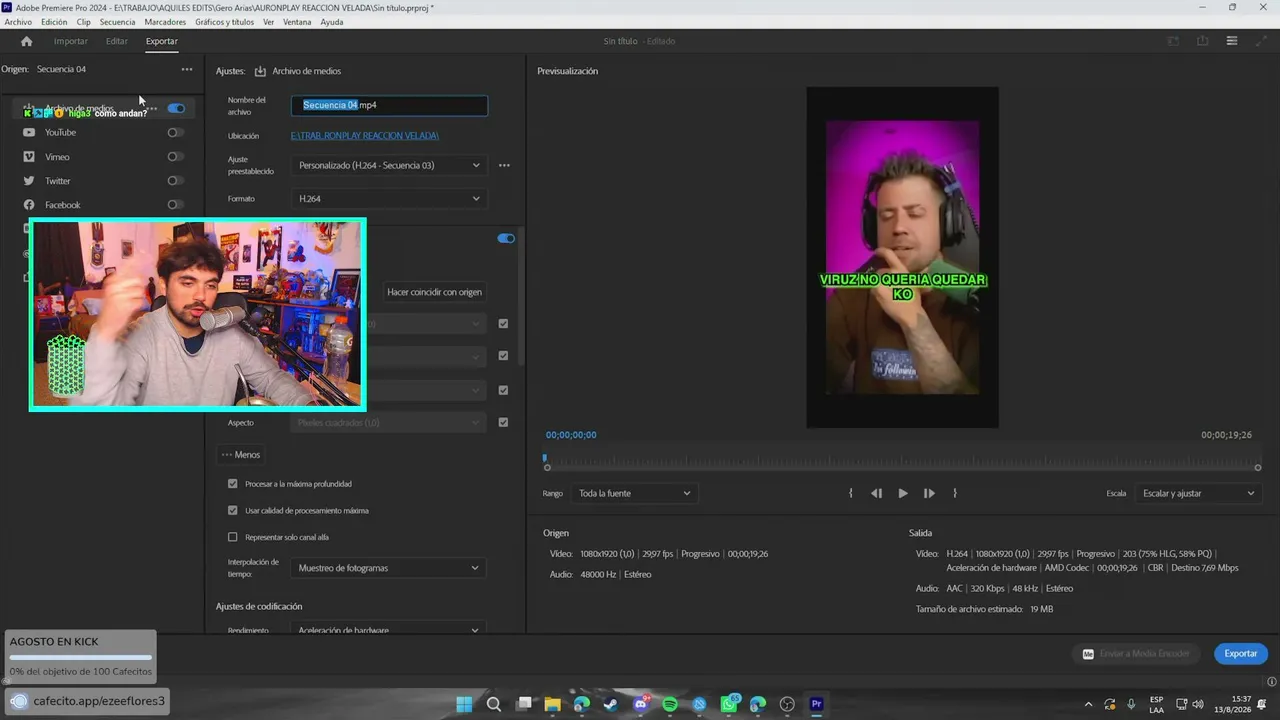
Task: Set the in point on the preview
Action: [851, 493]
